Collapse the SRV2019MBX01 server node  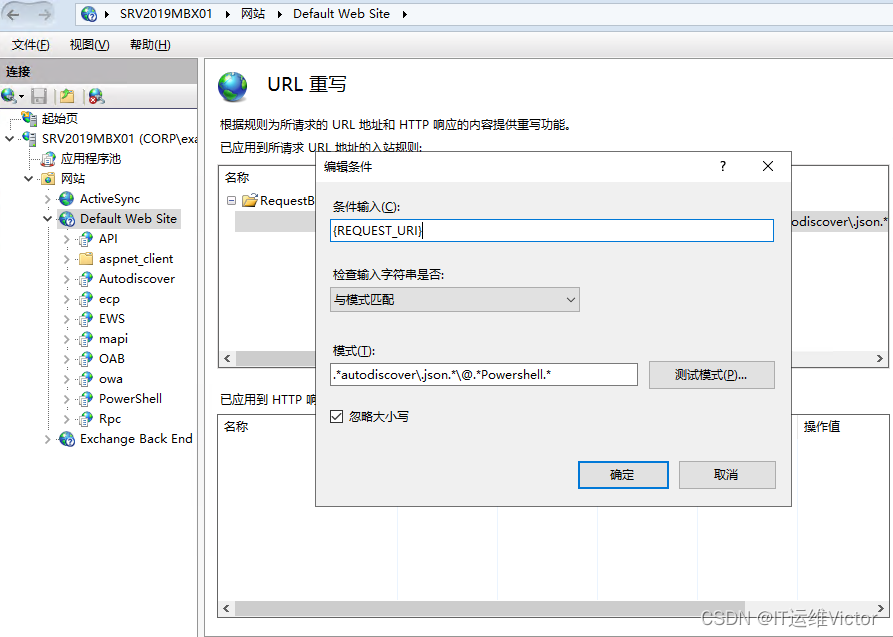9,138
